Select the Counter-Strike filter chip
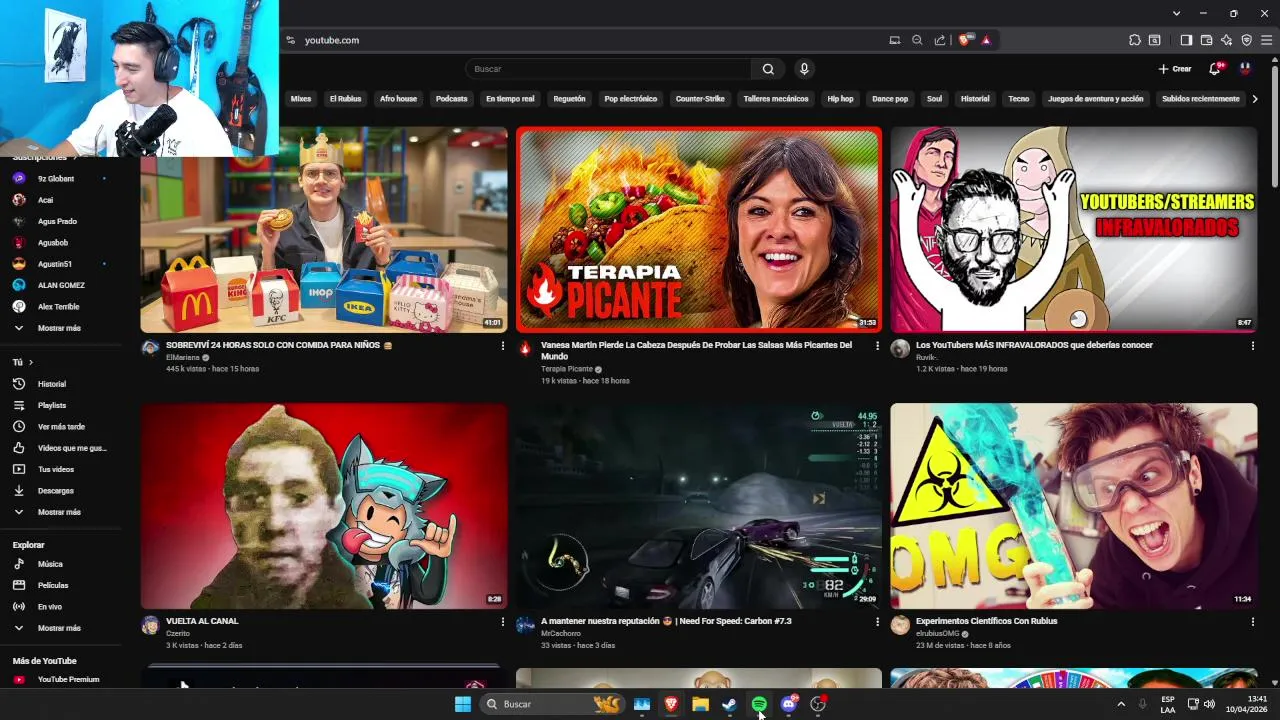 point(700,99)
